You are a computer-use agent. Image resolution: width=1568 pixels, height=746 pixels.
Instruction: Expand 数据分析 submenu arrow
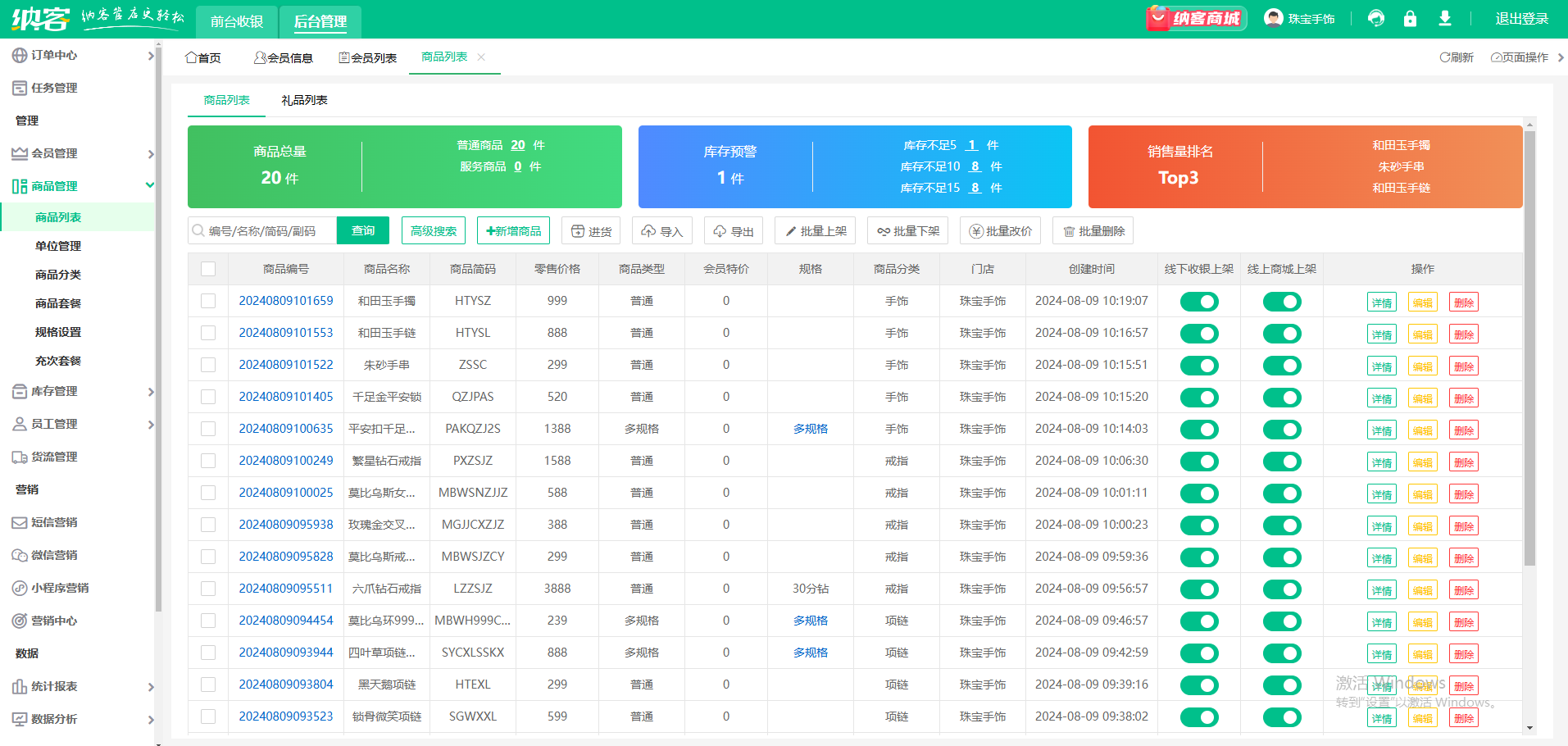[150, 720]
